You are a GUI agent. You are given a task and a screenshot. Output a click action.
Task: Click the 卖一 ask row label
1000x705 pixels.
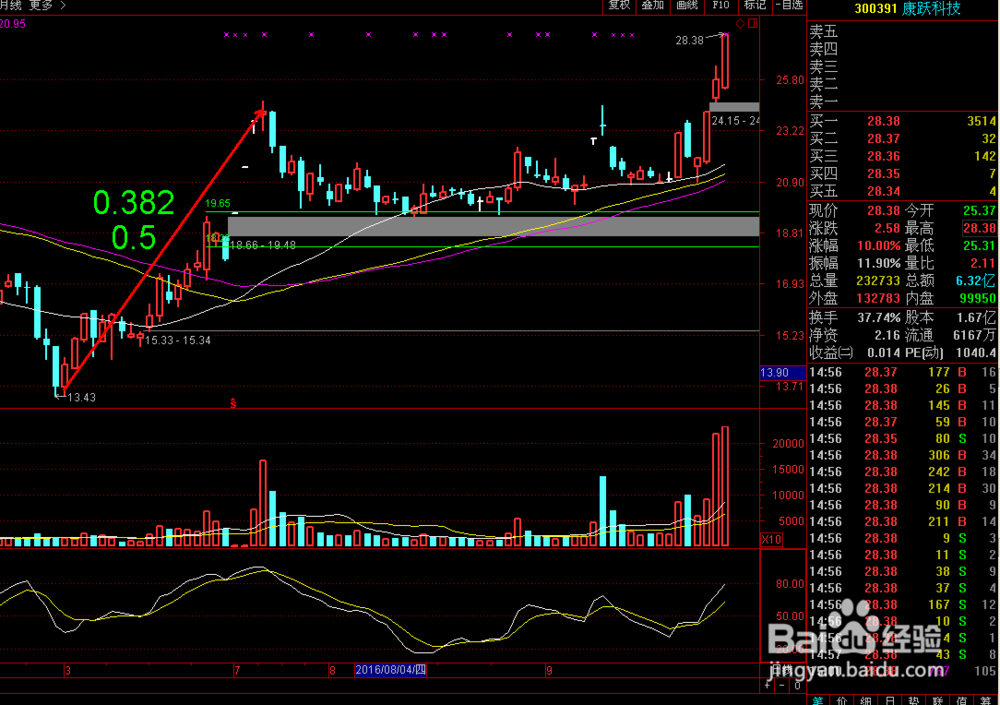click(x=823, y=101)
